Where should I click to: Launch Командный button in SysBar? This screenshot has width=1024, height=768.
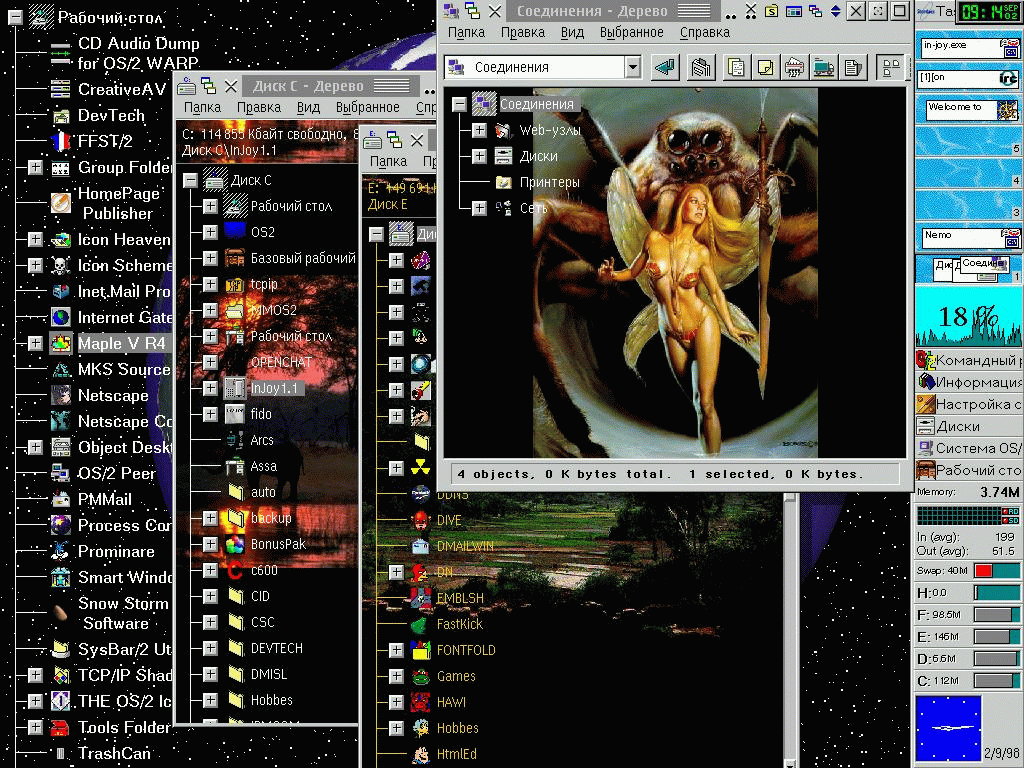(x=969, y=360)
